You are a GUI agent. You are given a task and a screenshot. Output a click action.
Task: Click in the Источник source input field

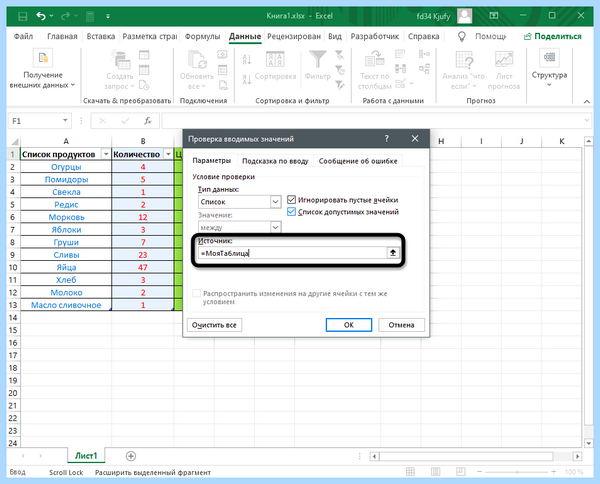pyautogui.click(x=292, y=253)
